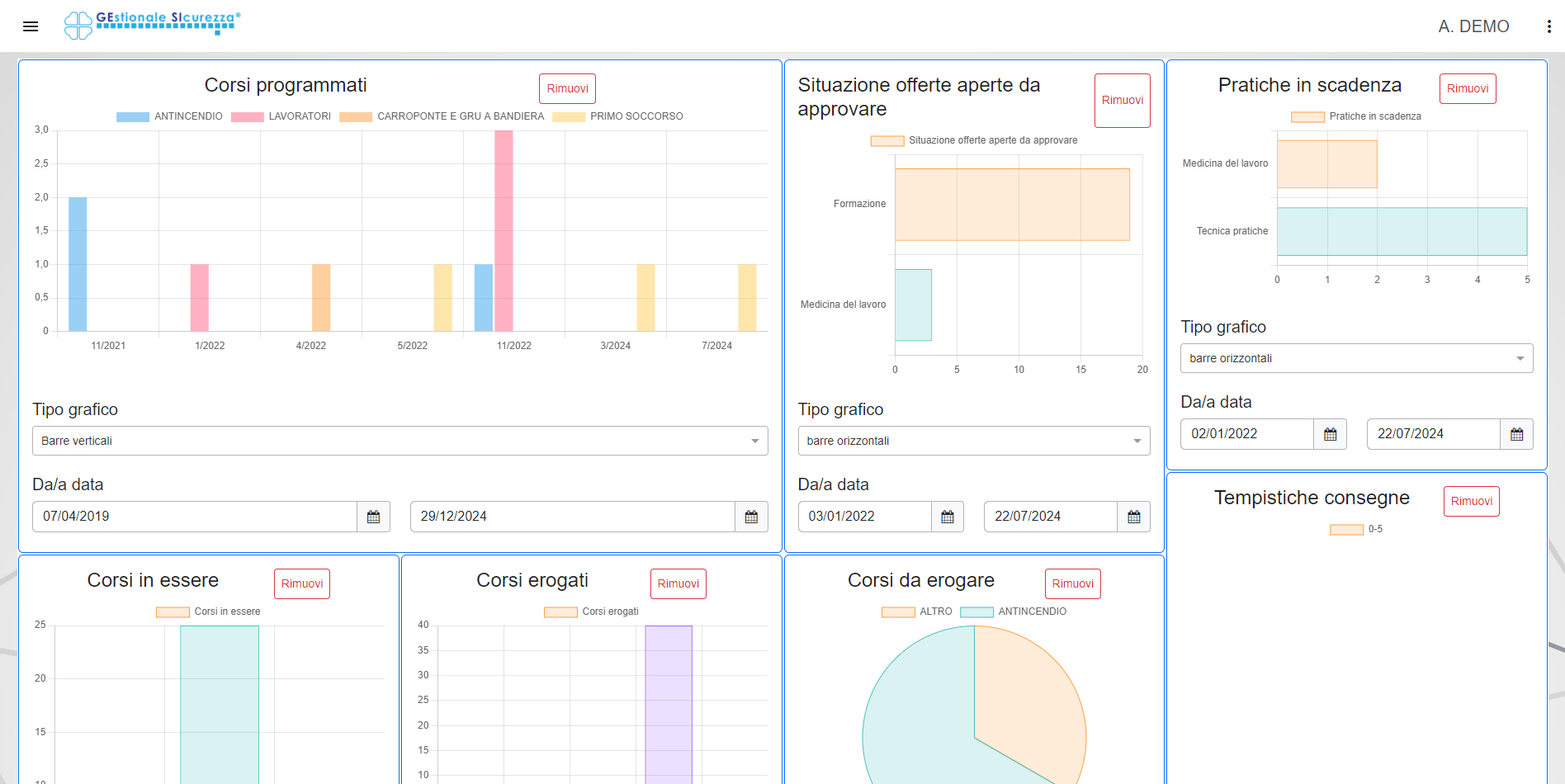Open Tipo grafico dropdown in Situazione offerte panel
The image size is (1565, 784).
[x=974, y=441]
